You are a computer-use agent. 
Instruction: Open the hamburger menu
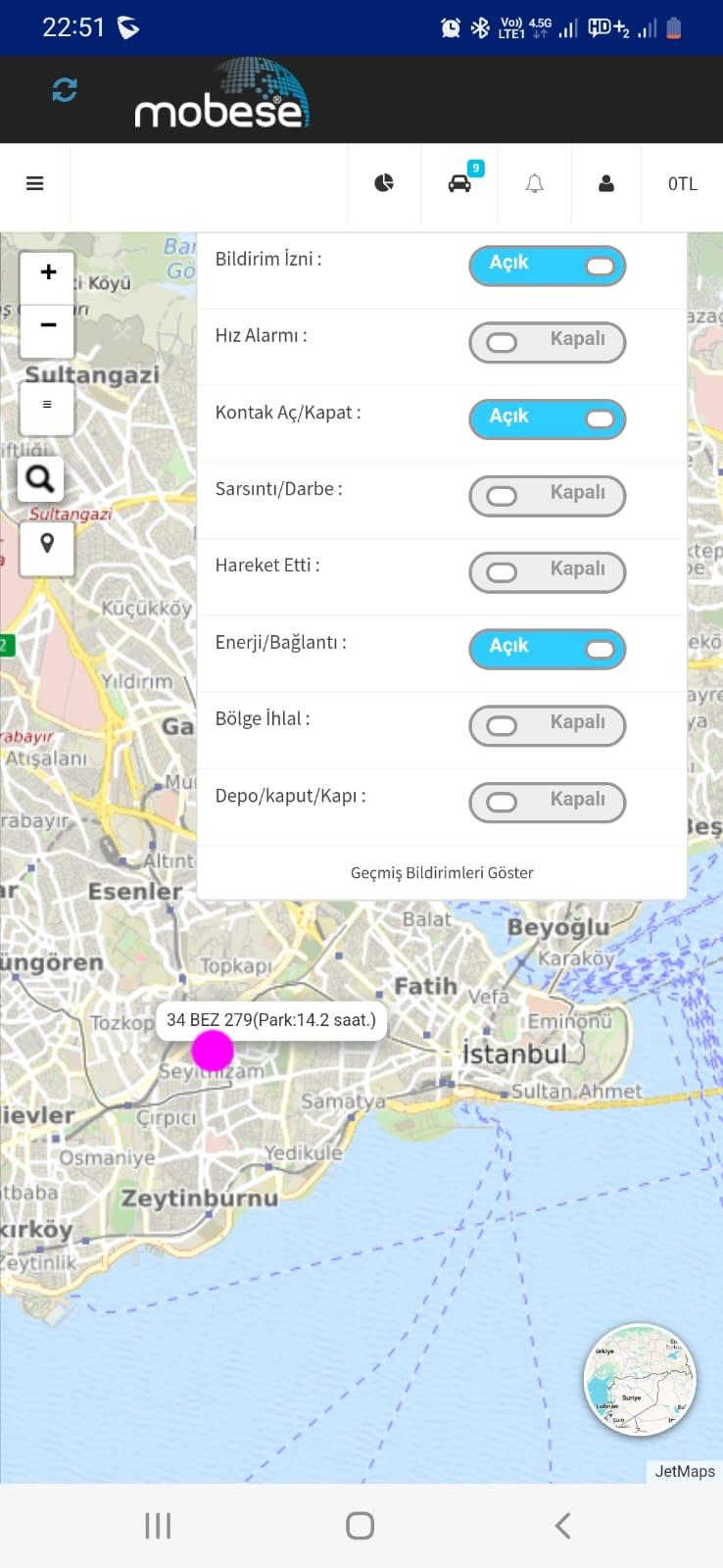click(35, 183)
